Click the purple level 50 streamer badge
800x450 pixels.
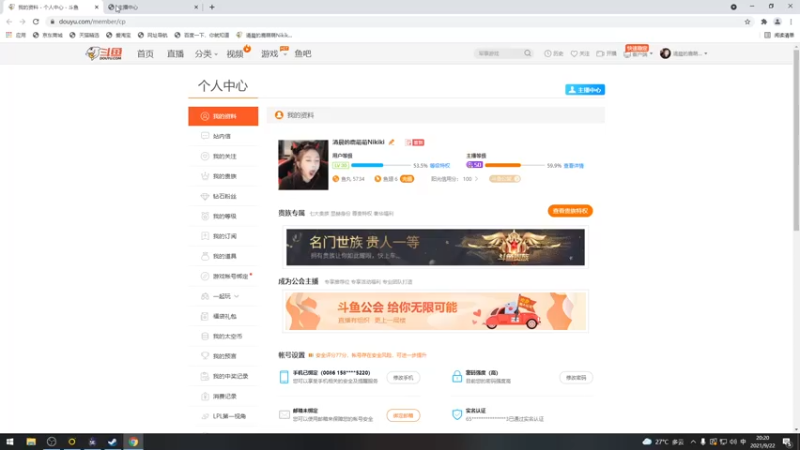pos(474,165)
